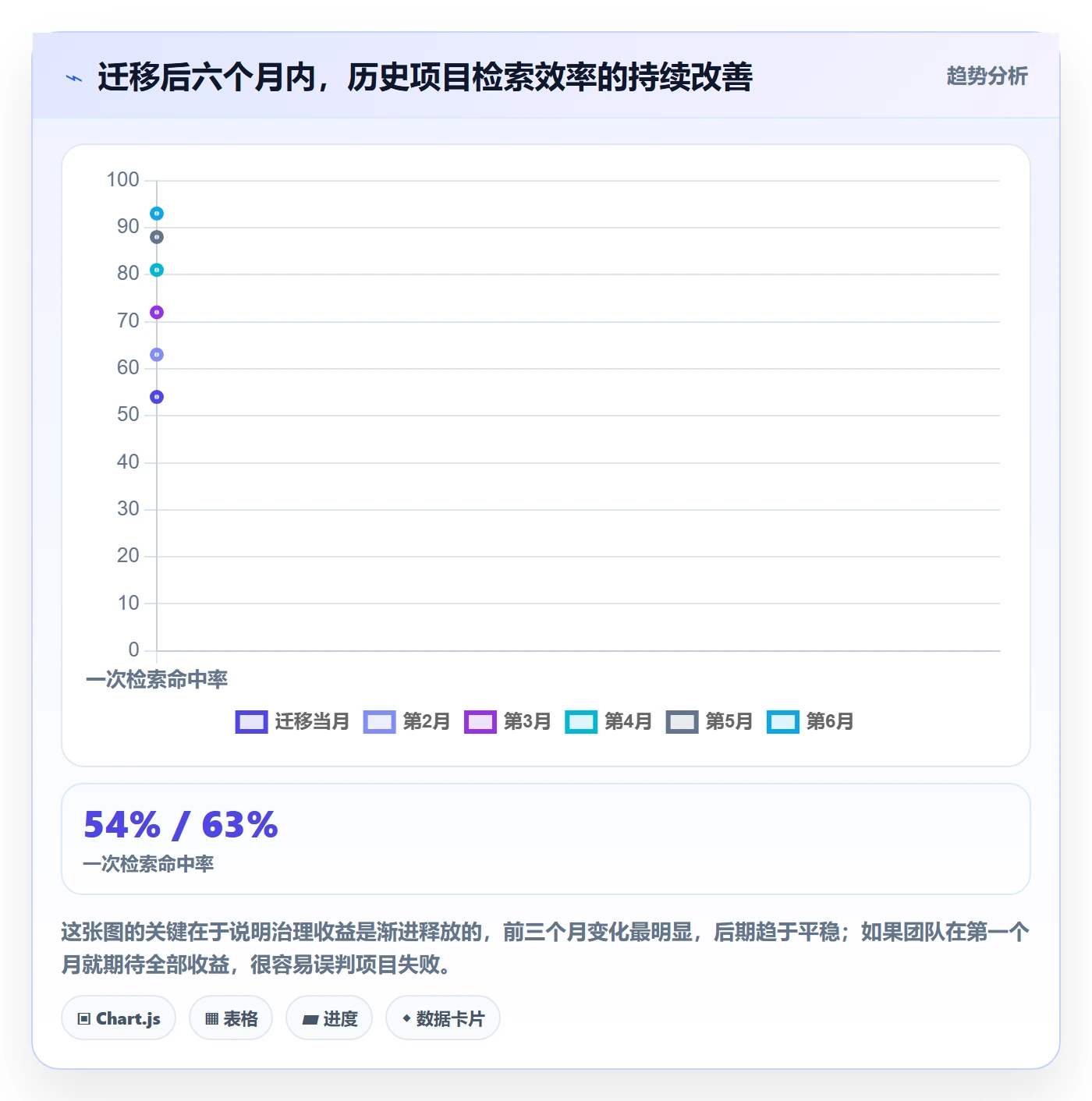Viewport: 1092px width, 1101px height.
Task: Click the data point at value 93
Action: (x=157, y=214)
